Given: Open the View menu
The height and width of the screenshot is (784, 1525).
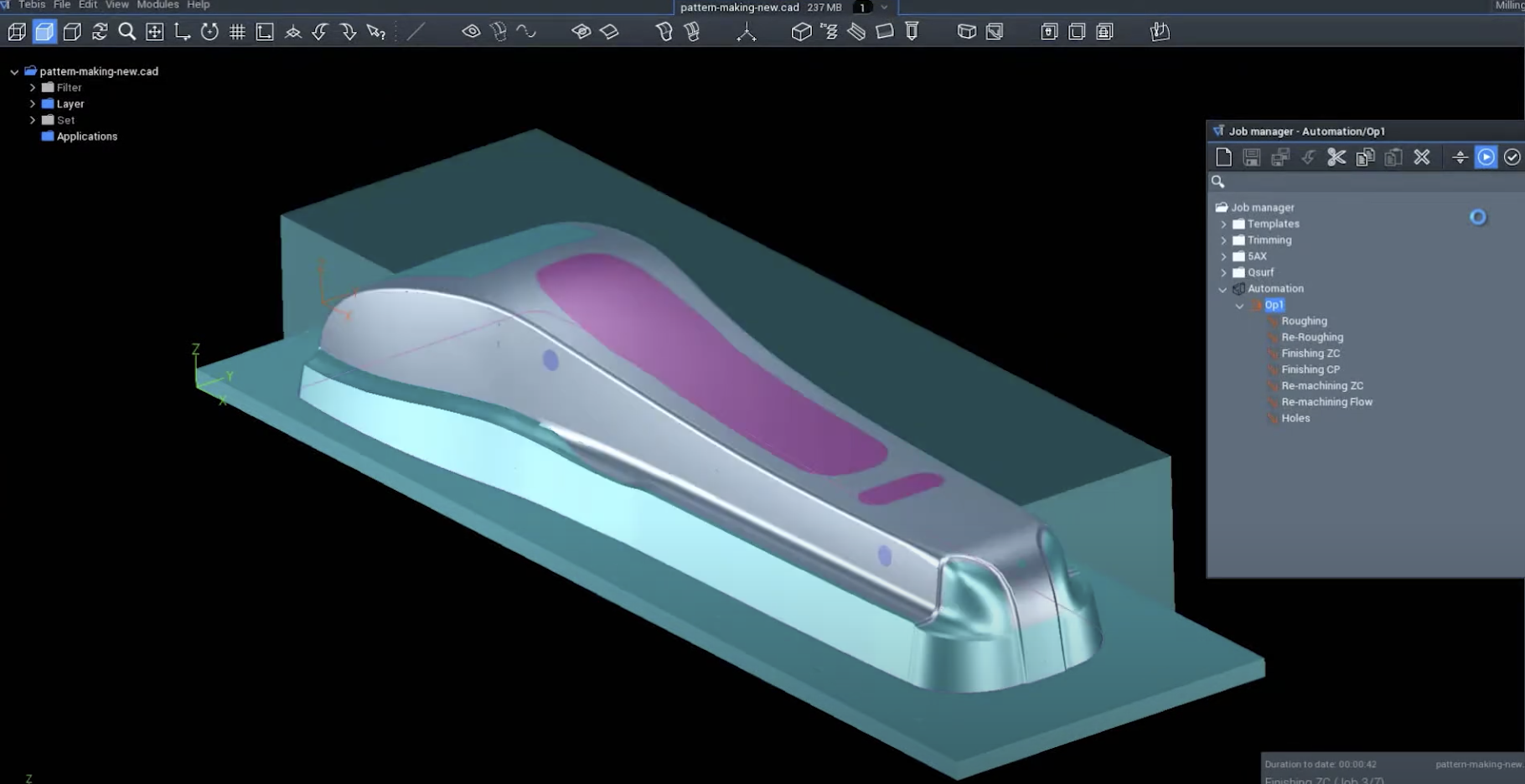Looking at the screenshot, I should pos(116,5).
